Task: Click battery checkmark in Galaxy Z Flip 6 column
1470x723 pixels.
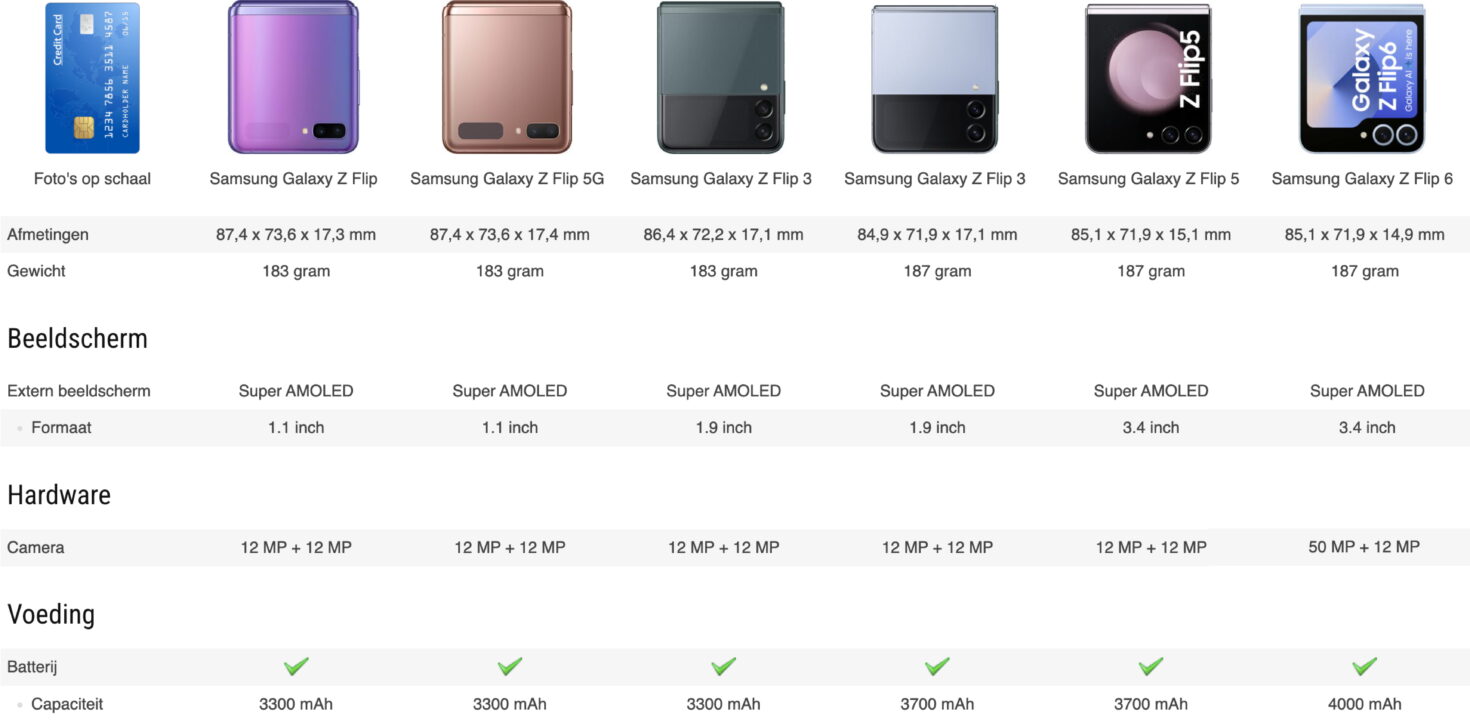Action: click(1364, 666)
